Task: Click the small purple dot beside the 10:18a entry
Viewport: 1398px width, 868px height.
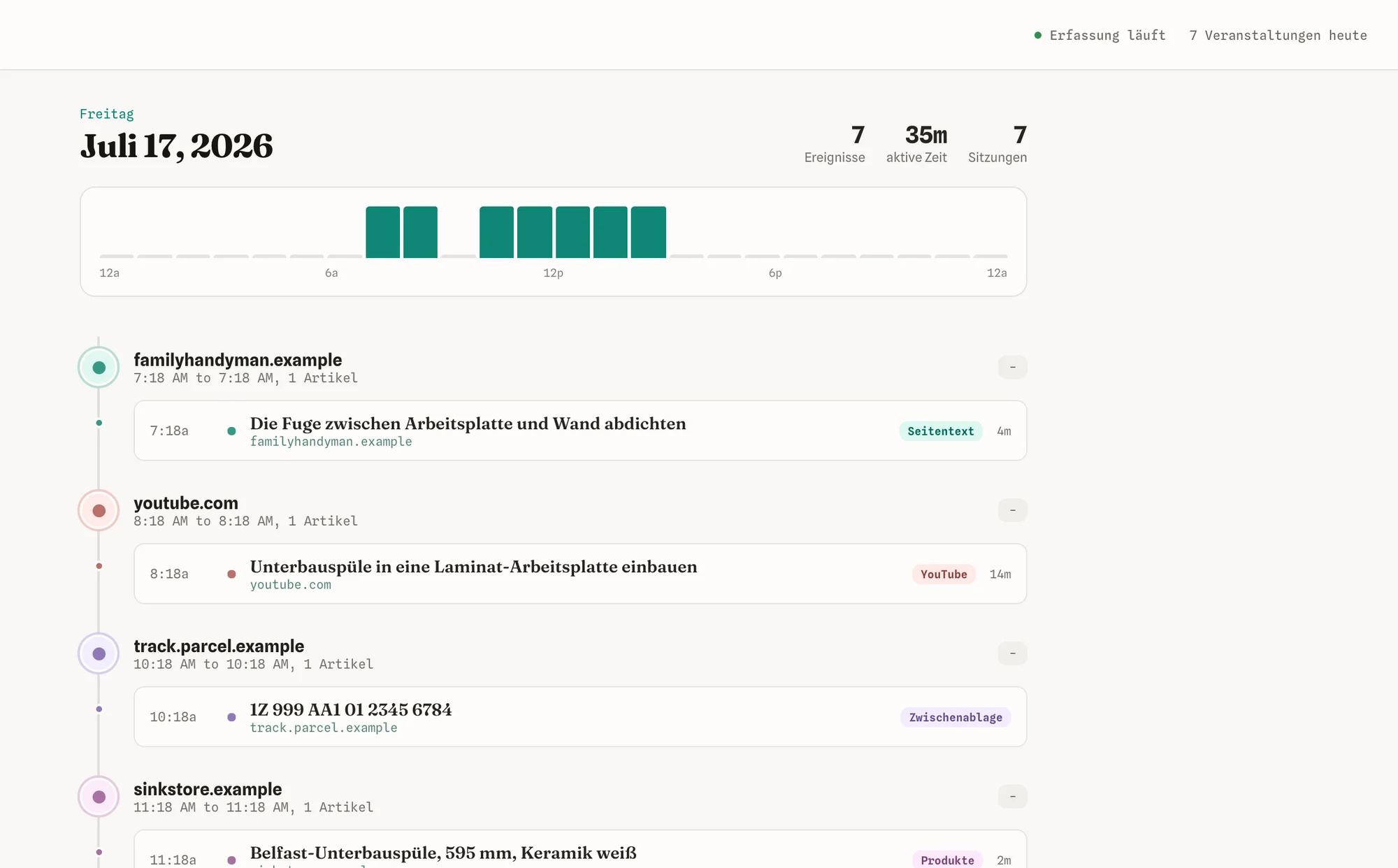Action: 231,717
